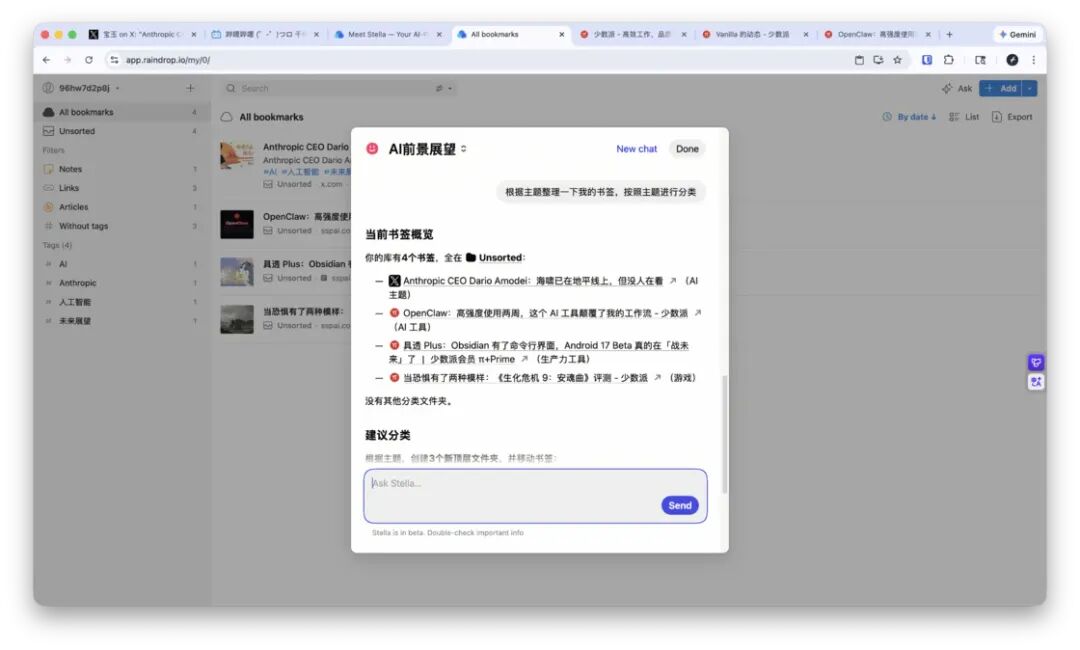Select the Anthropic tag in sidebar
The width and height of the screenshot is (1080, 650).
(121, 283)
